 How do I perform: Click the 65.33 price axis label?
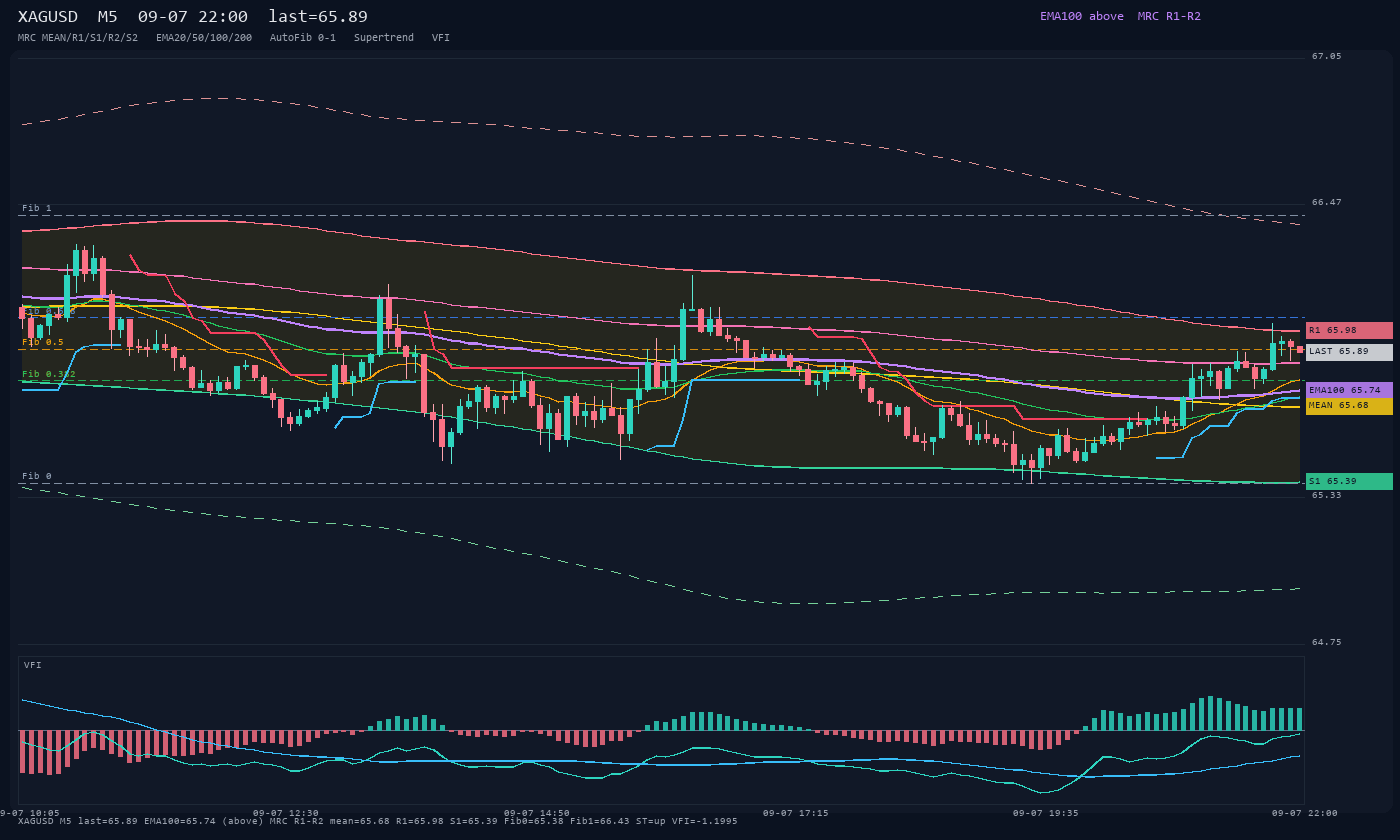1327,495
